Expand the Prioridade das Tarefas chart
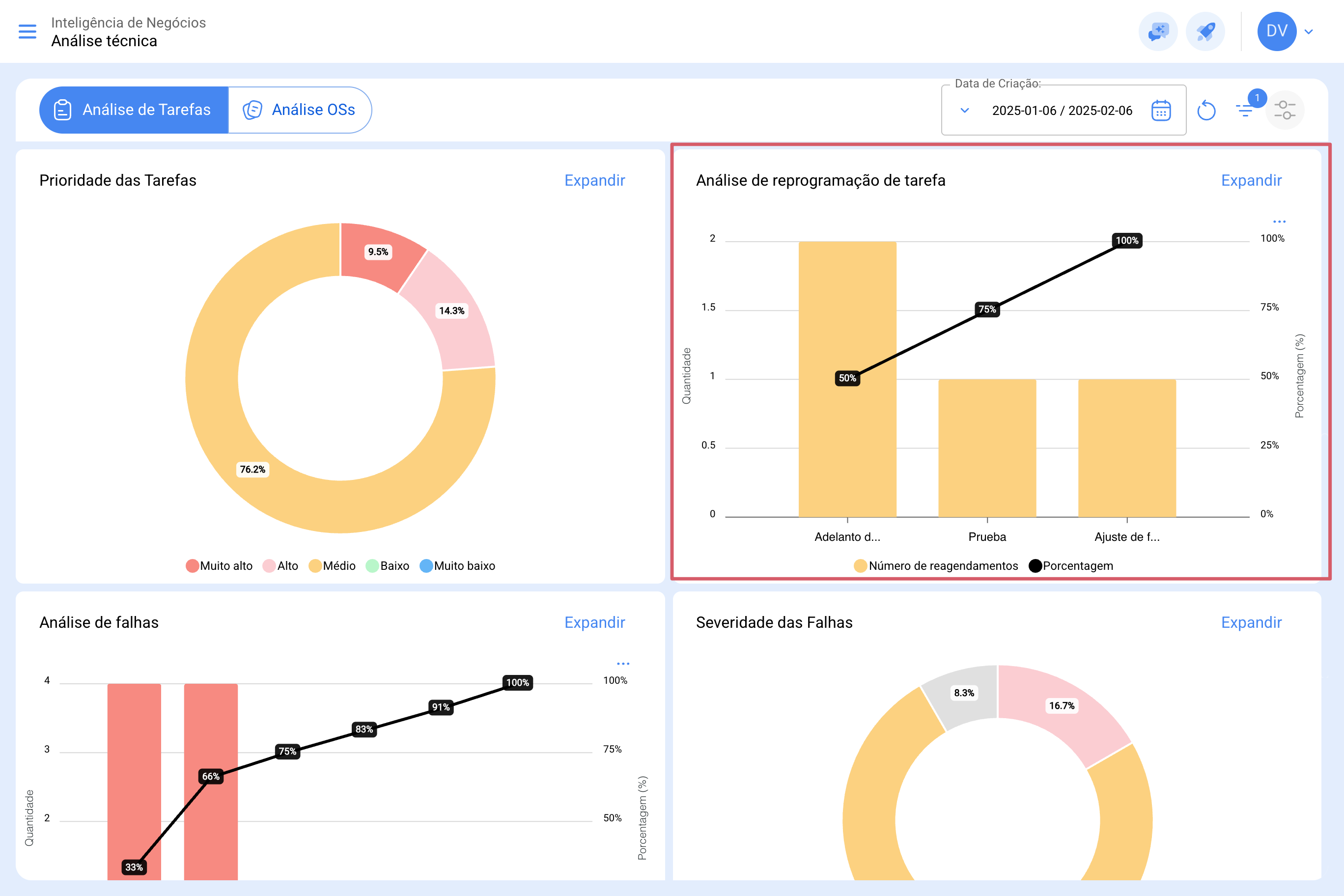 click(594, 181)
